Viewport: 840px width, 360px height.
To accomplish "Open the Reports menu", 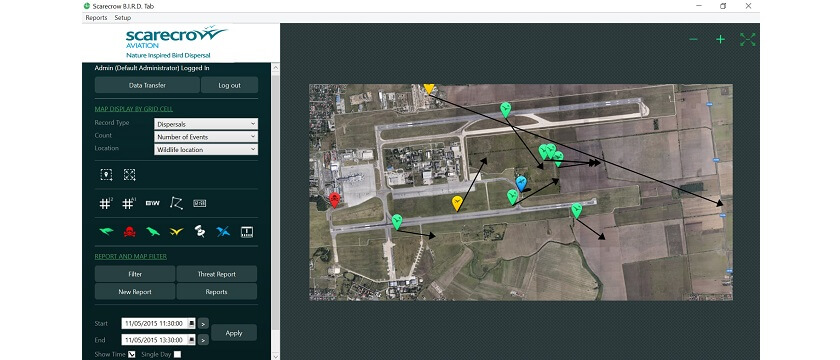I will point(96,18).
